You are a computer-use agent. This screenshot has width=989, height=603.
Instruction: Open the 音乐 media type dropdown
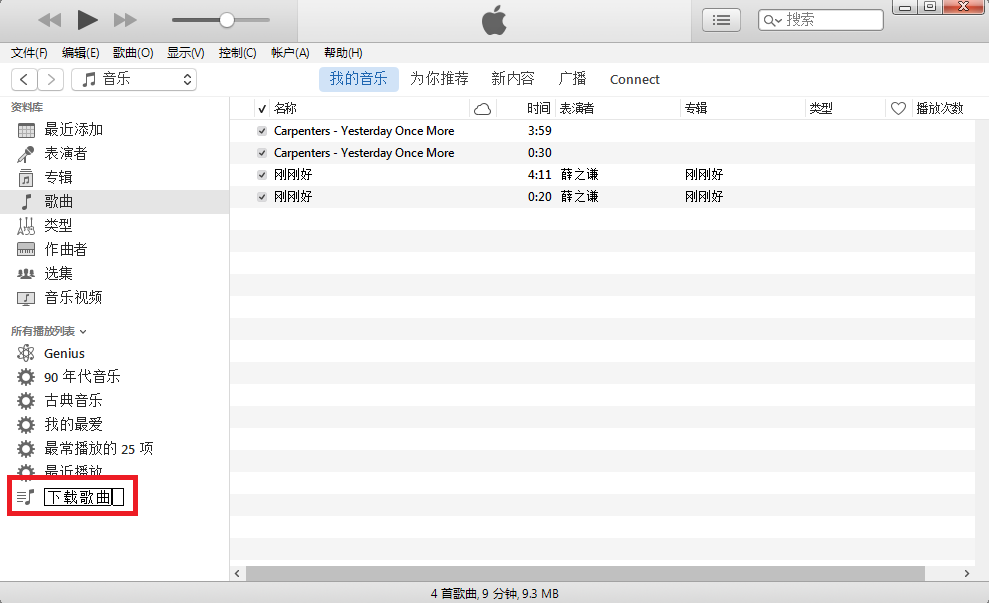pos(134,79)
